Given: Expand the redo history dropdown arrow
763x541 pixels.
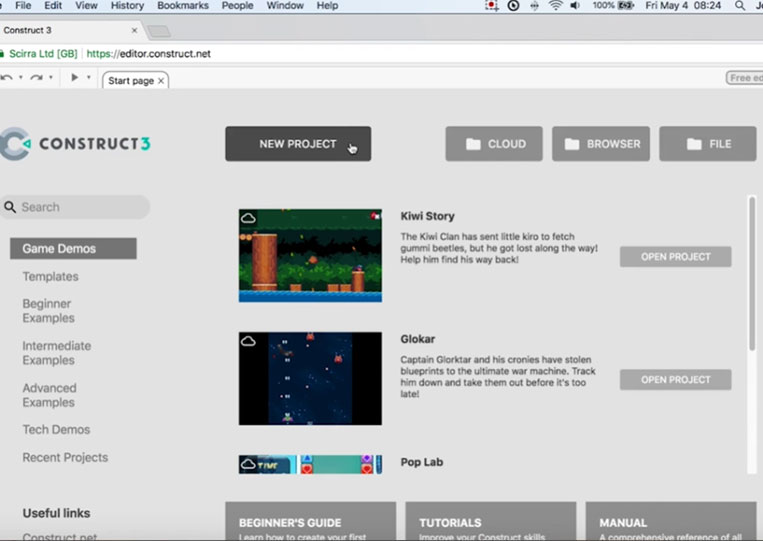Looking at the screenshot, I should click(51, 77).
